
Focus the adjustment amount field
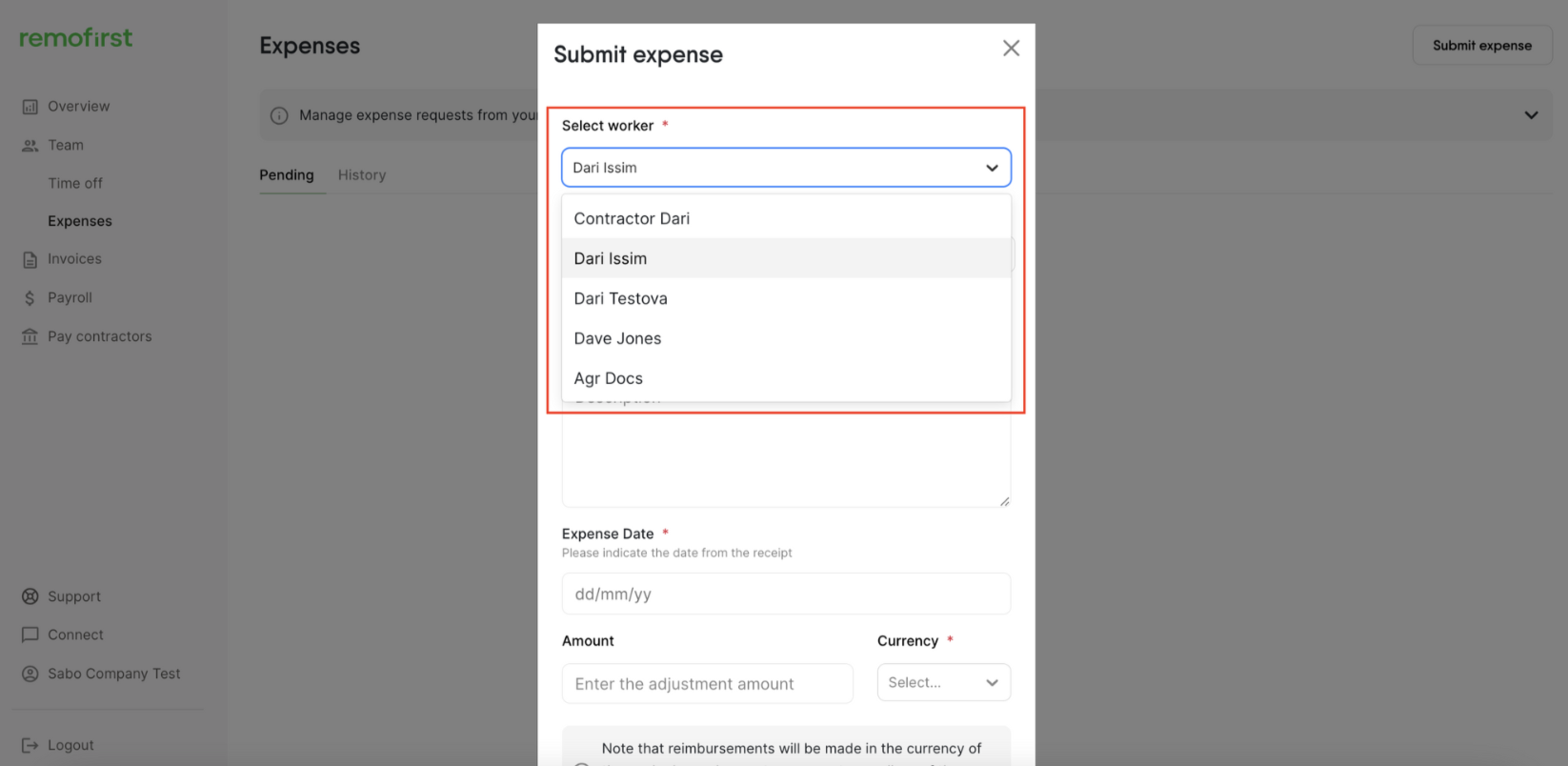(x=707, y=683)
